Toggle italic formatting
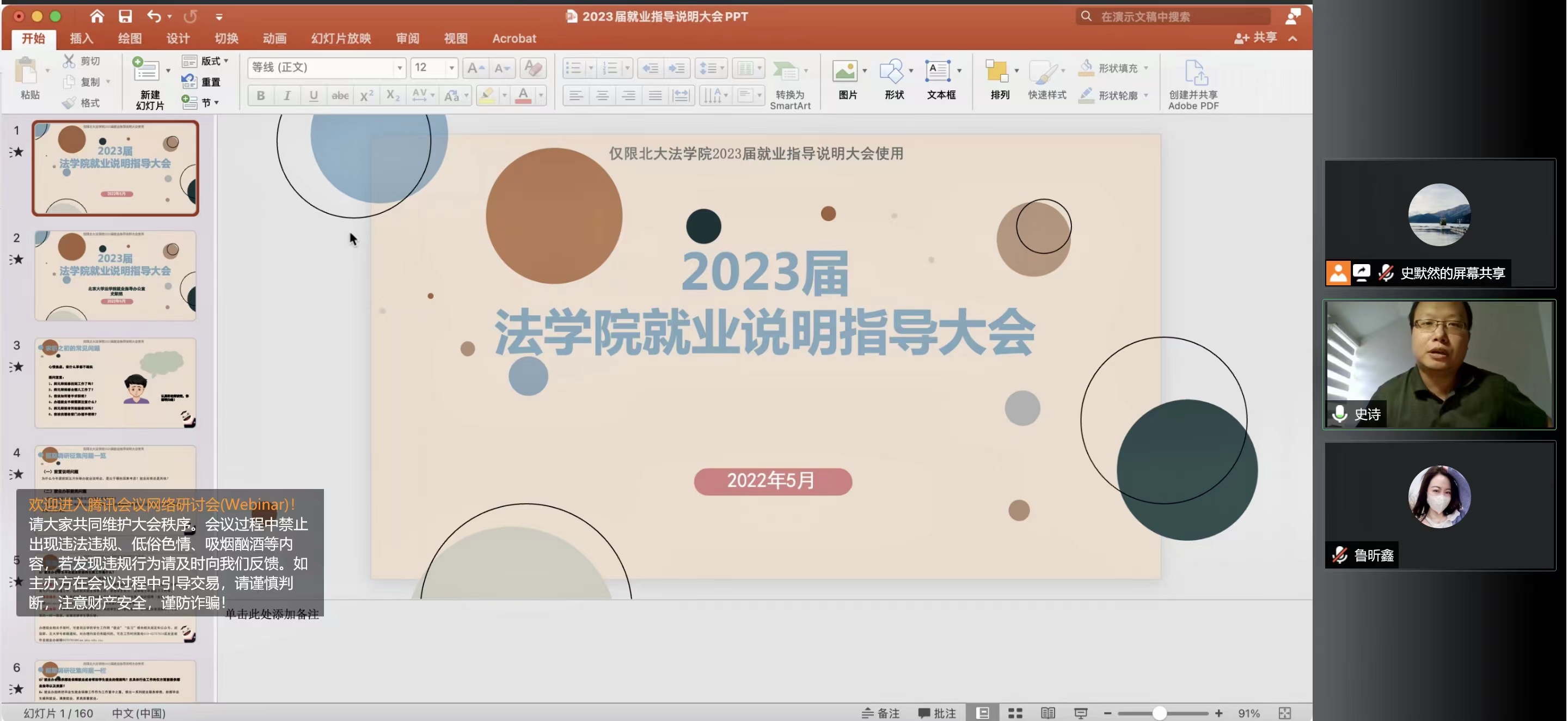This screenshot has width=1568, height=721. 287,96
